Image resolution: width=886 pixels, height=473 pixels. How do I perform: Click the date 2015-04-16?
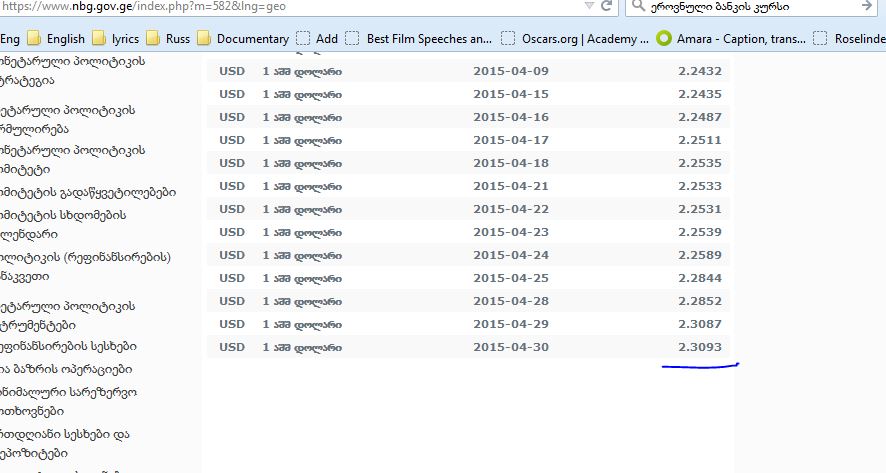[x=511, y=117]
